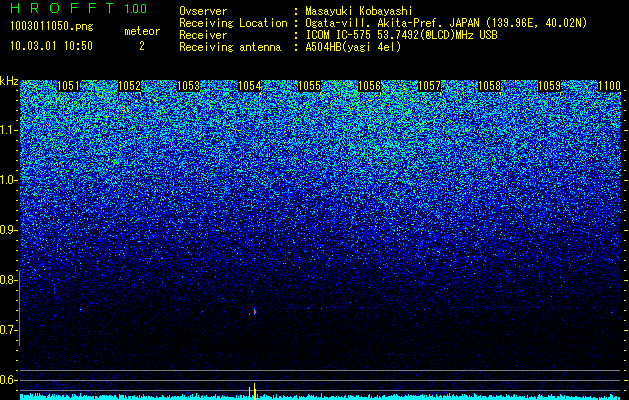The image size is (629, 400).
Task: Click the 0.6 kHz axis label
Action: (9, 380)
